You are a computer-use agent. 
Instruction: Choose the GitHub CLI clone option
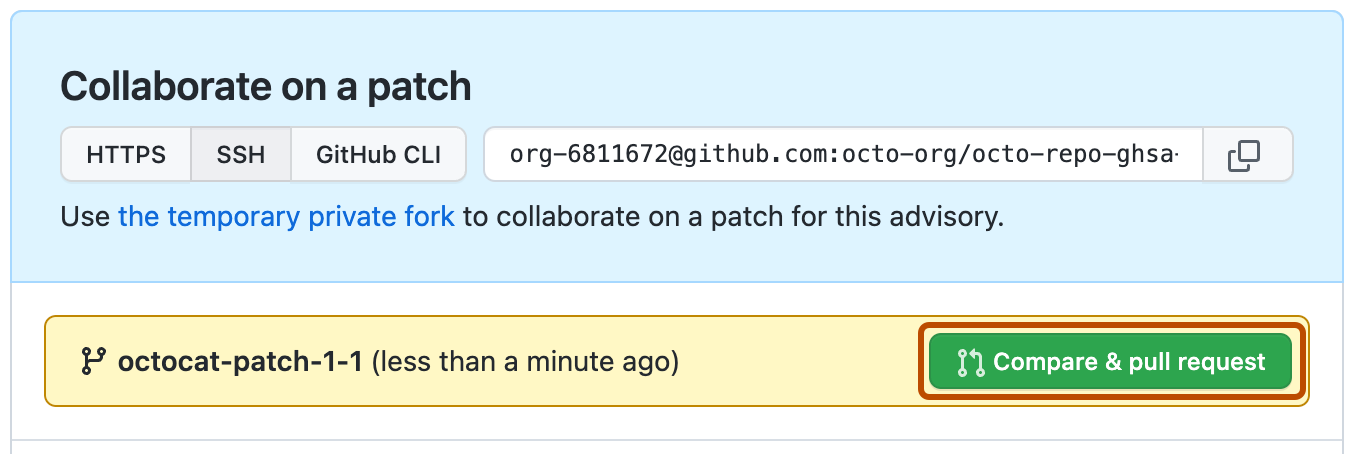point(378,155)
